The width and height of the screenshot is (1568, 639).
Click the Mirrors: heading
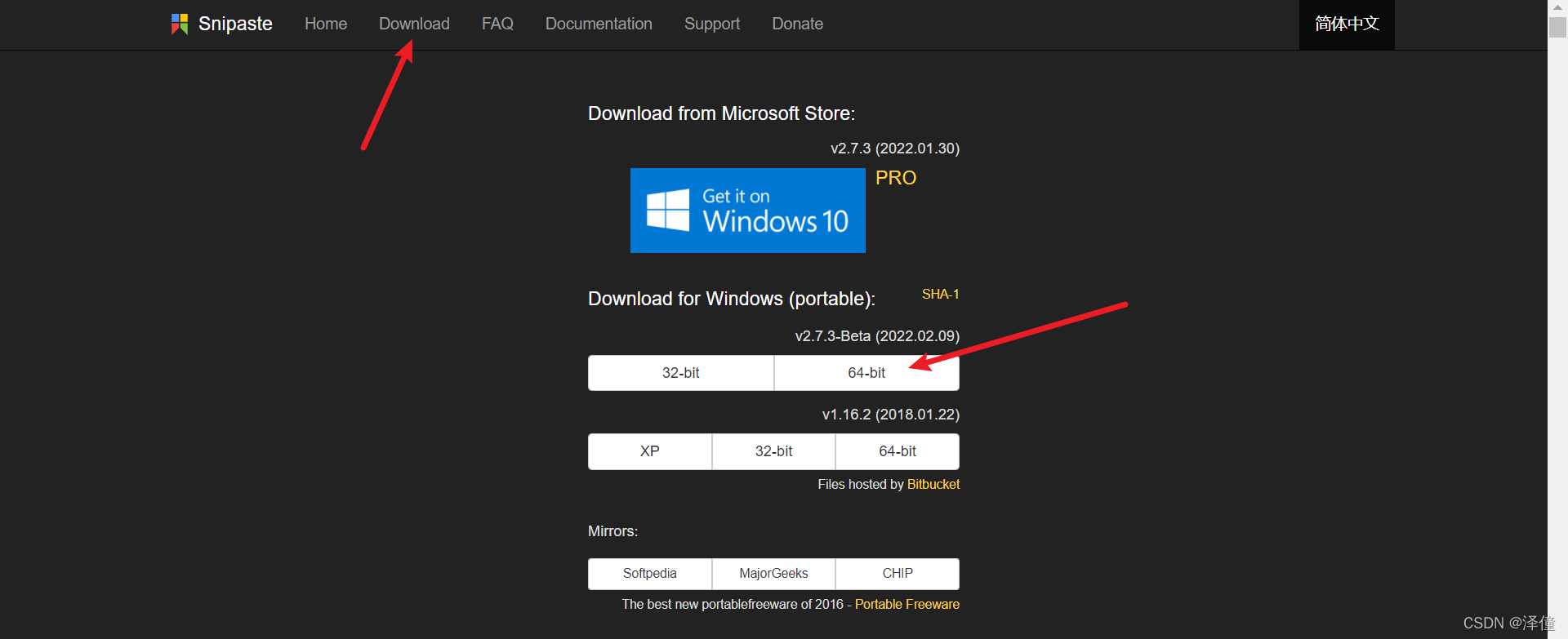(613, 531)
